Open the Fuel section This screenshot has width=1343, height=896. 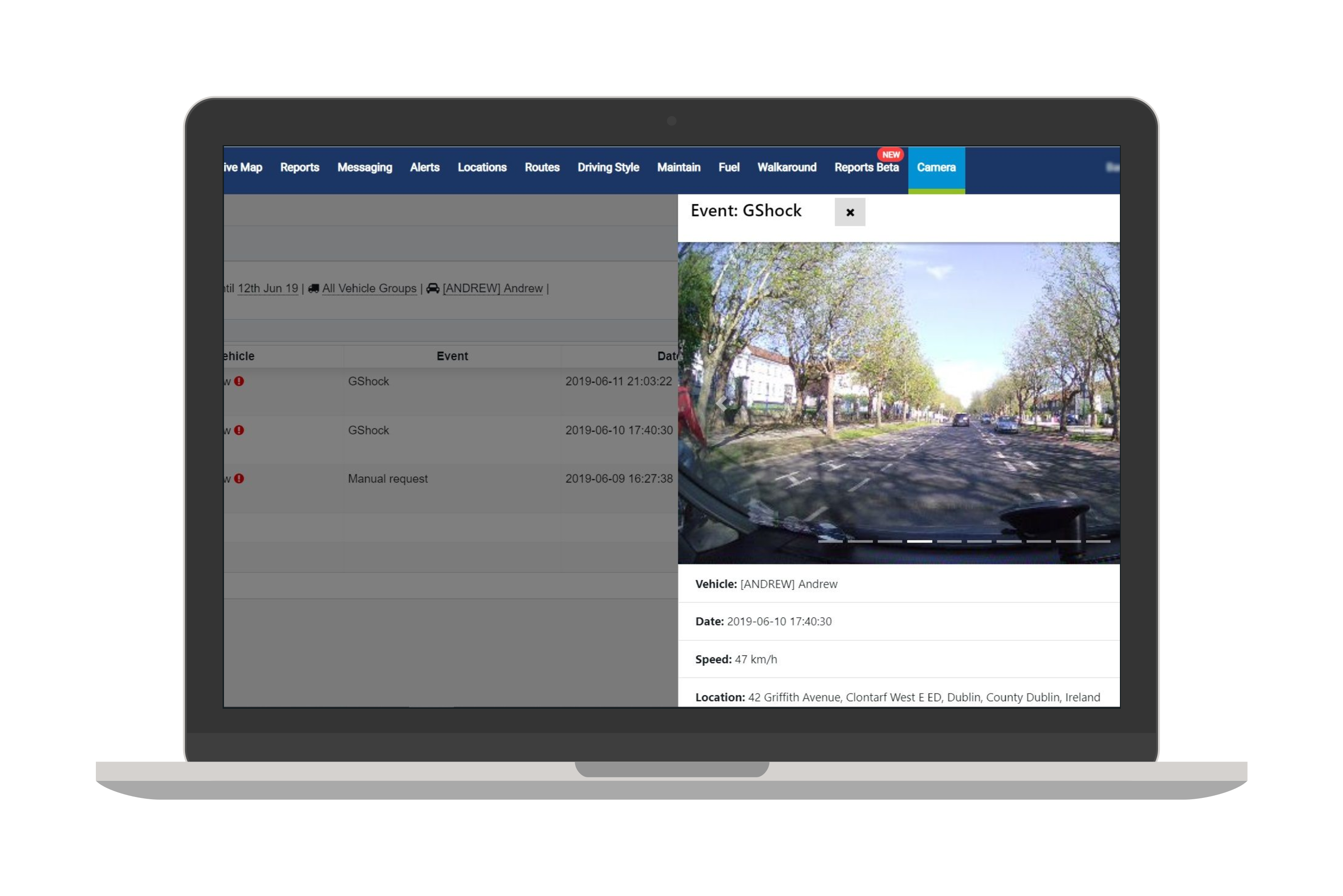click(728, 168)
